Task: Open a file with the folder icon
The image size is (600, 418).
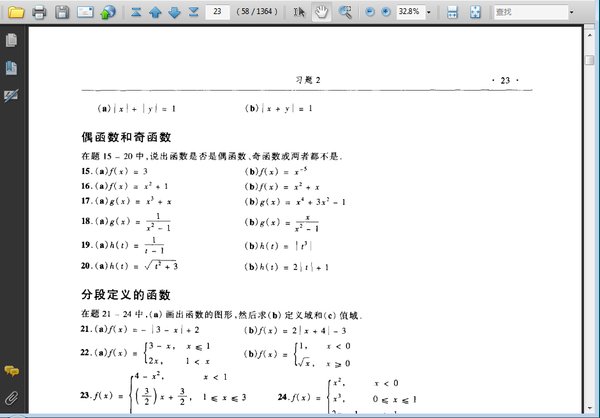Action: click(x=16, y=12)
